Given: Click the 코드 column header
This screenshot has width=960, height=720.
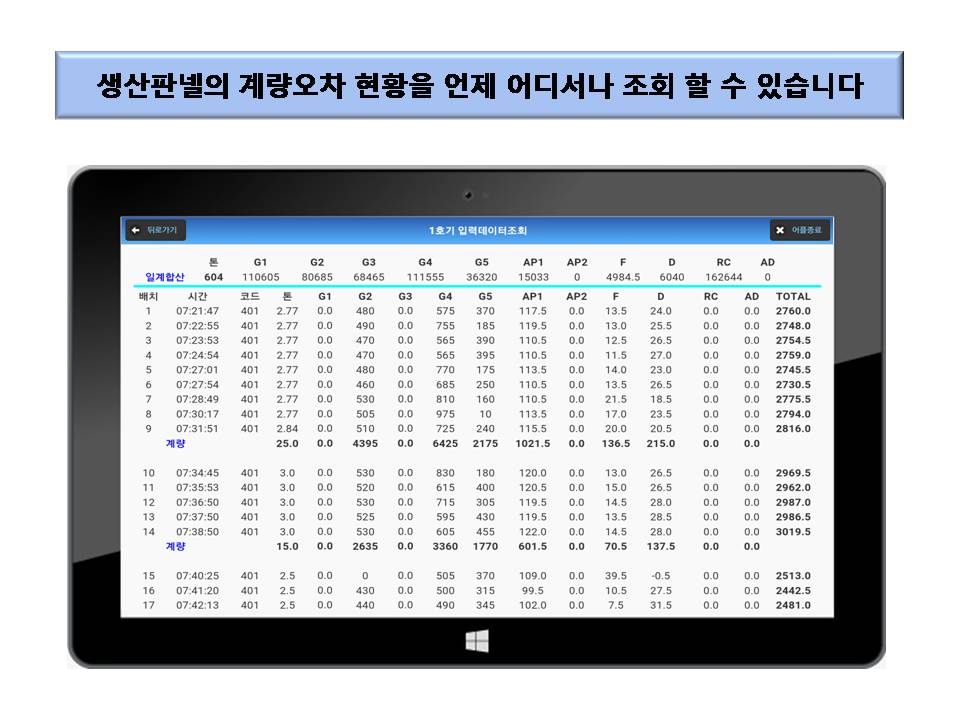Looking at the screenshot, I should tap(249, 296).
